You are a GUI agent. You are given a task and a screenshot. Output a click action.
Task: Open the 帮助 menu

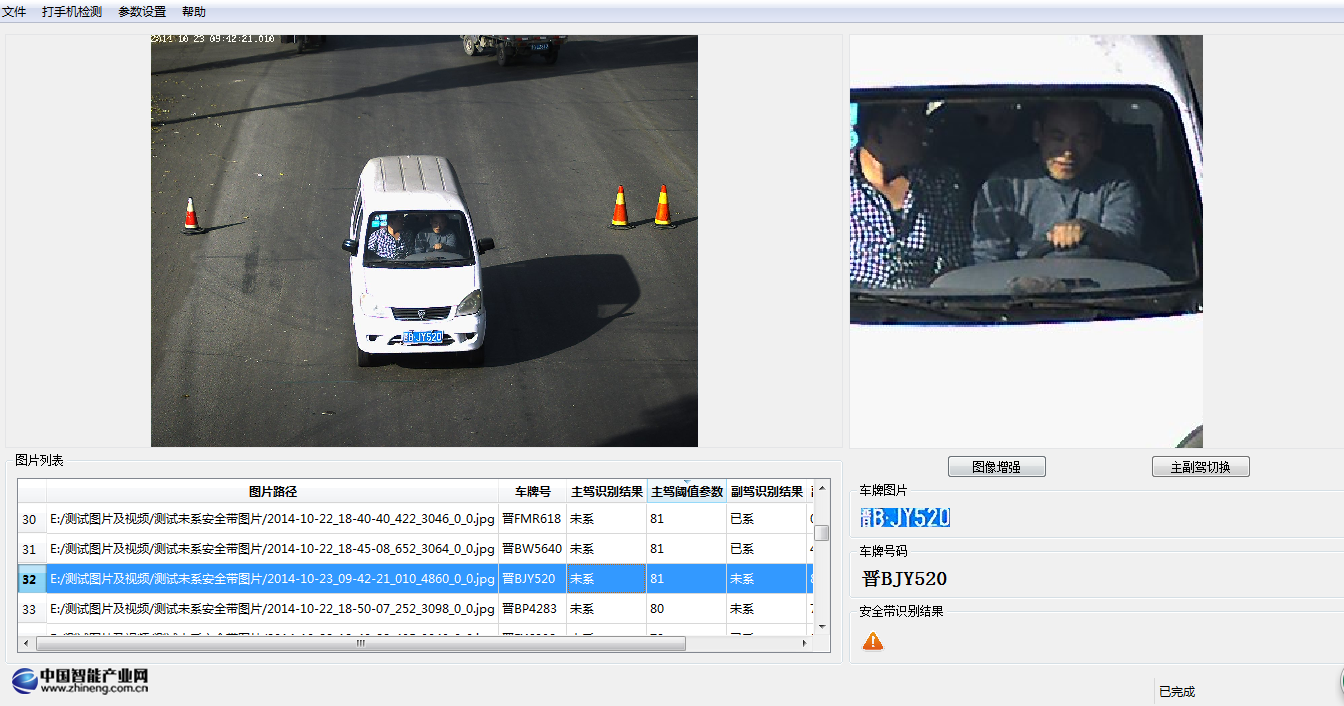(194, 12)
